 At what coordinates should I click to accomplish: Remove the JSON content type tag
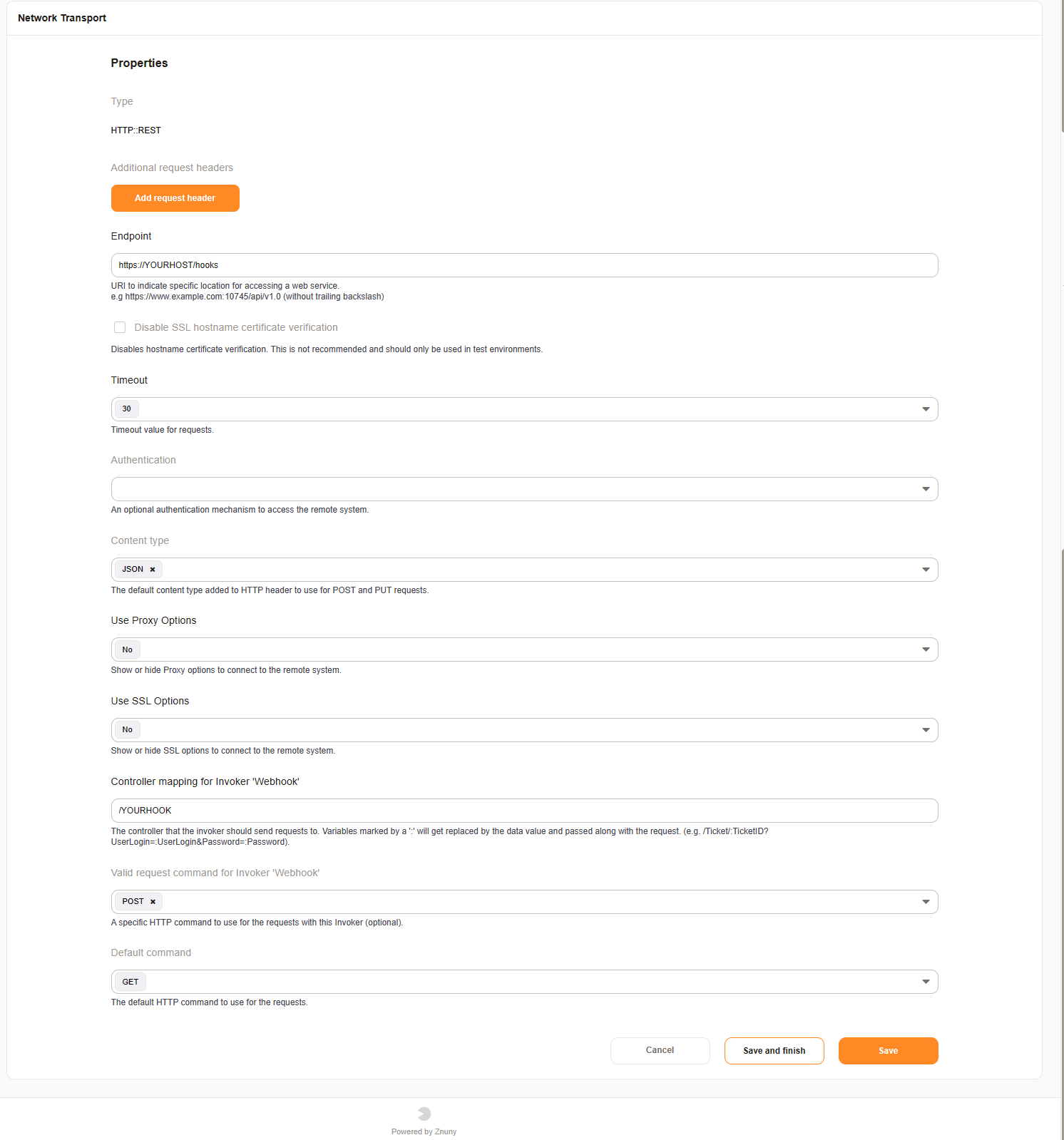coord(153,570)
